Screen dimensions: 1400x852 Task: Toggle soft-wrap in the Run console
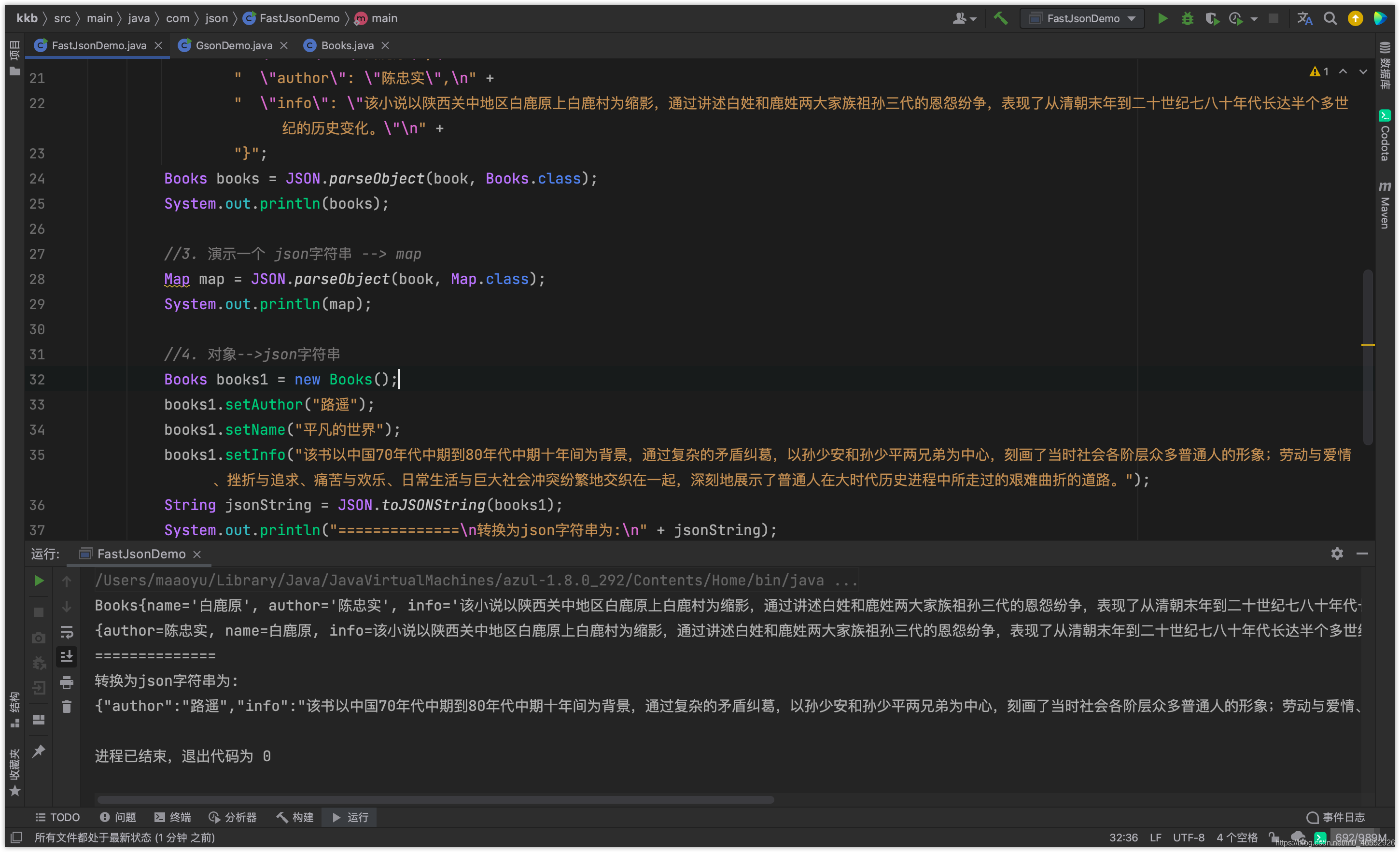tap(67, 632)
